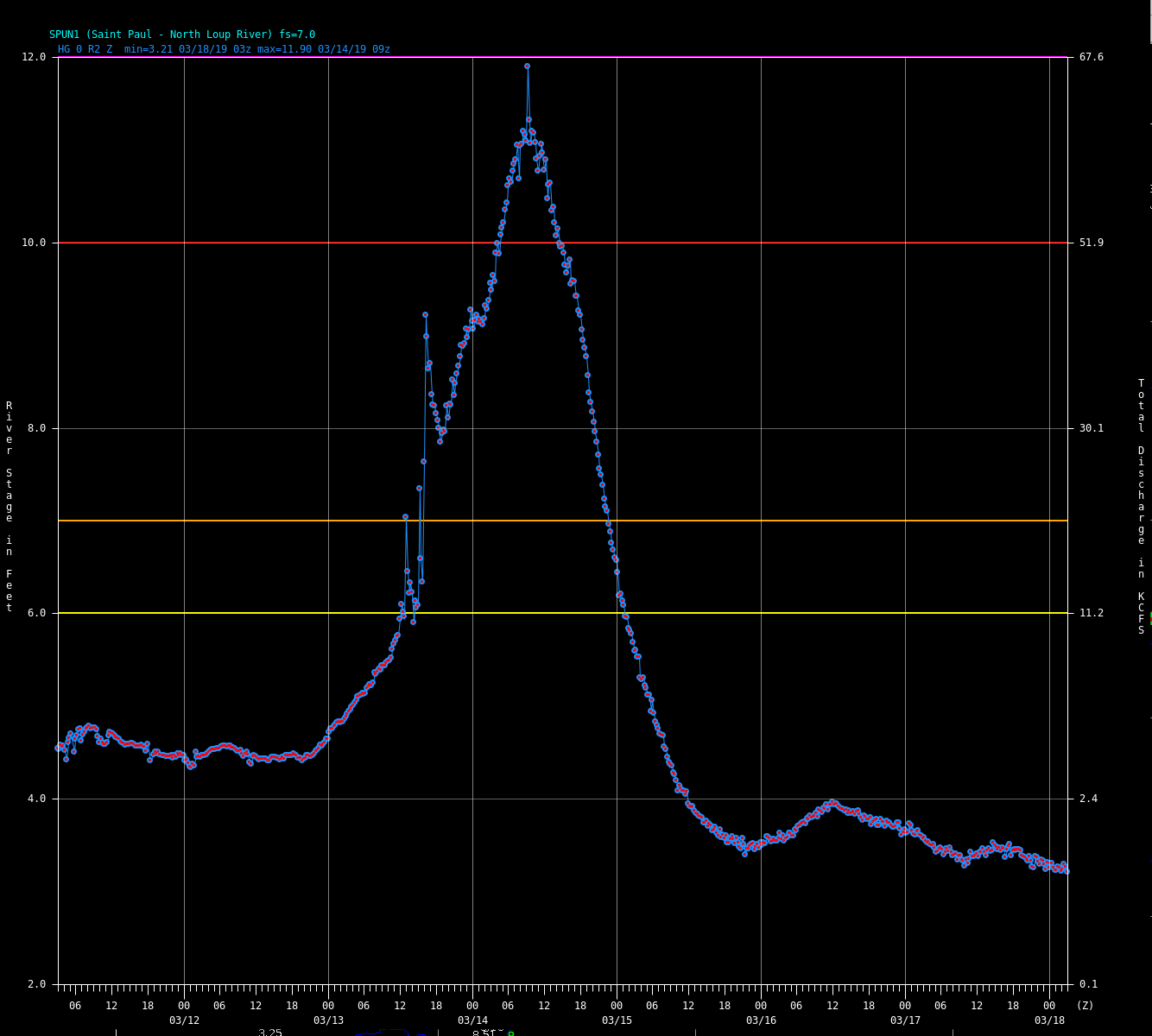Click the 51.9 discharge axis value
Image resolution: width=1152 pixels, height=1036 pixels.
tap(1091, 243)
